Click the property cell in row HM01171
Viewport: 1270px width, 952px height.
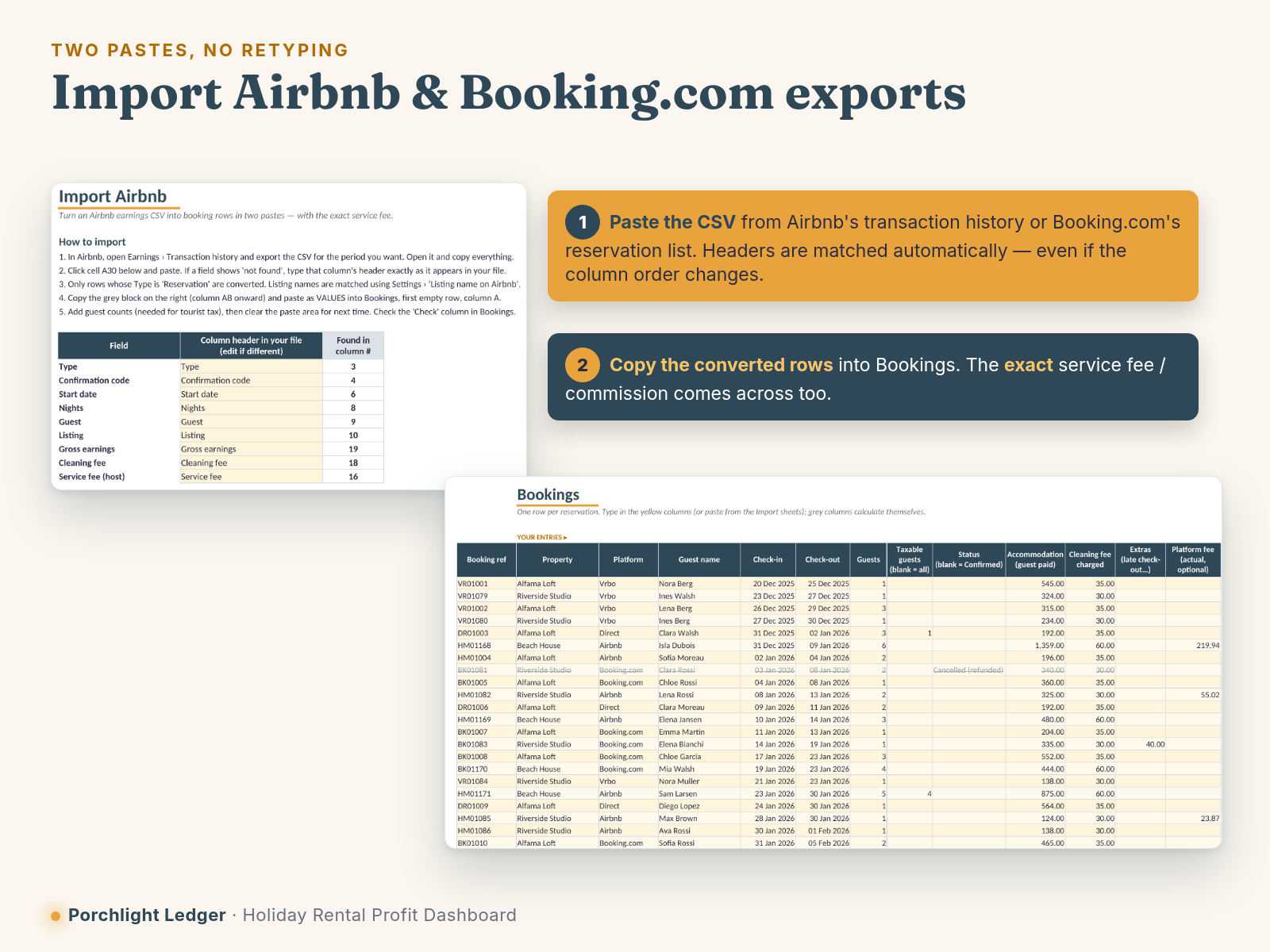[557, 794]
